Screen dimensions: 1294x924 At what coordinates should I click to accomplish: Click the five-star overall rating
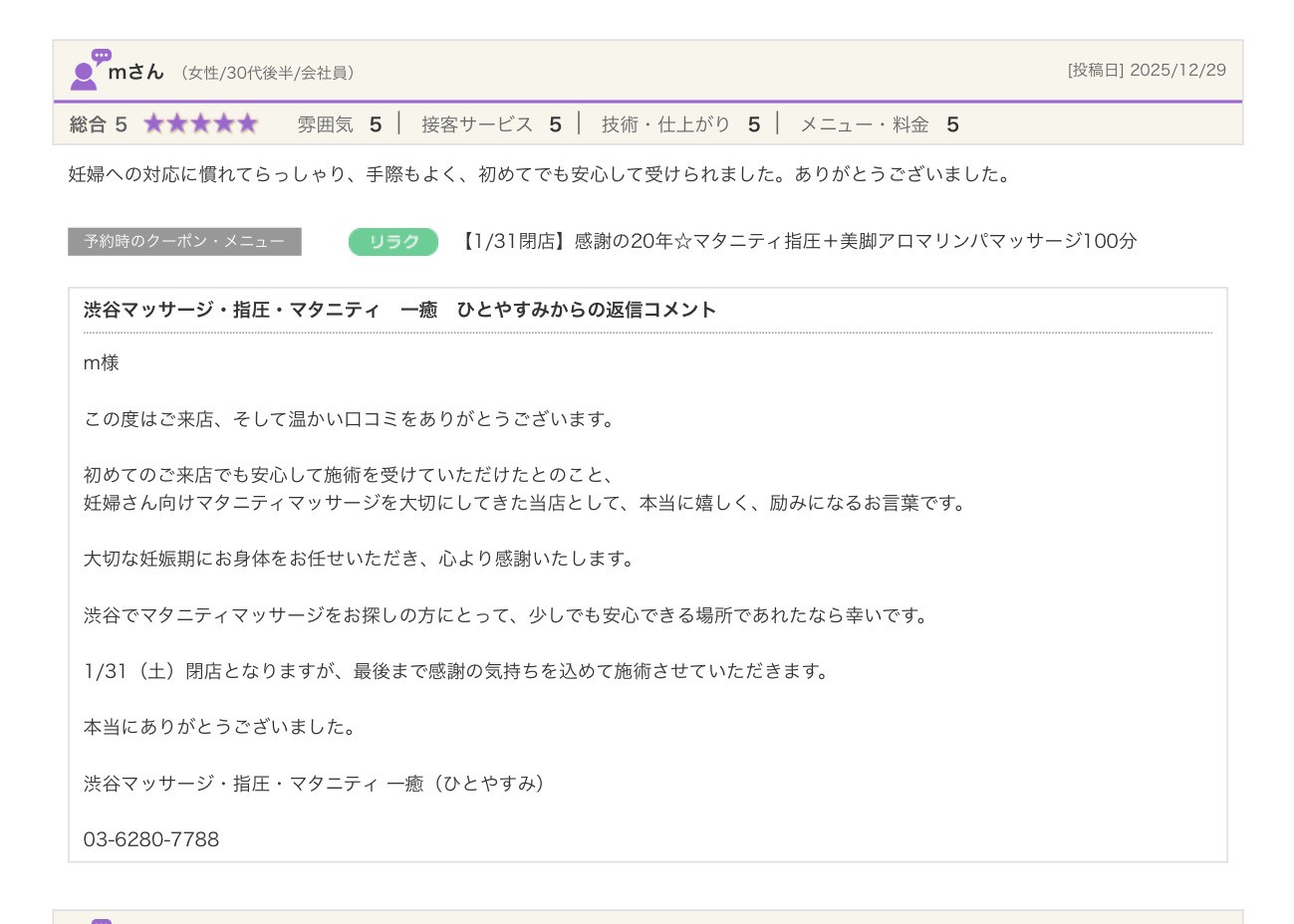[x=200, y=124]
